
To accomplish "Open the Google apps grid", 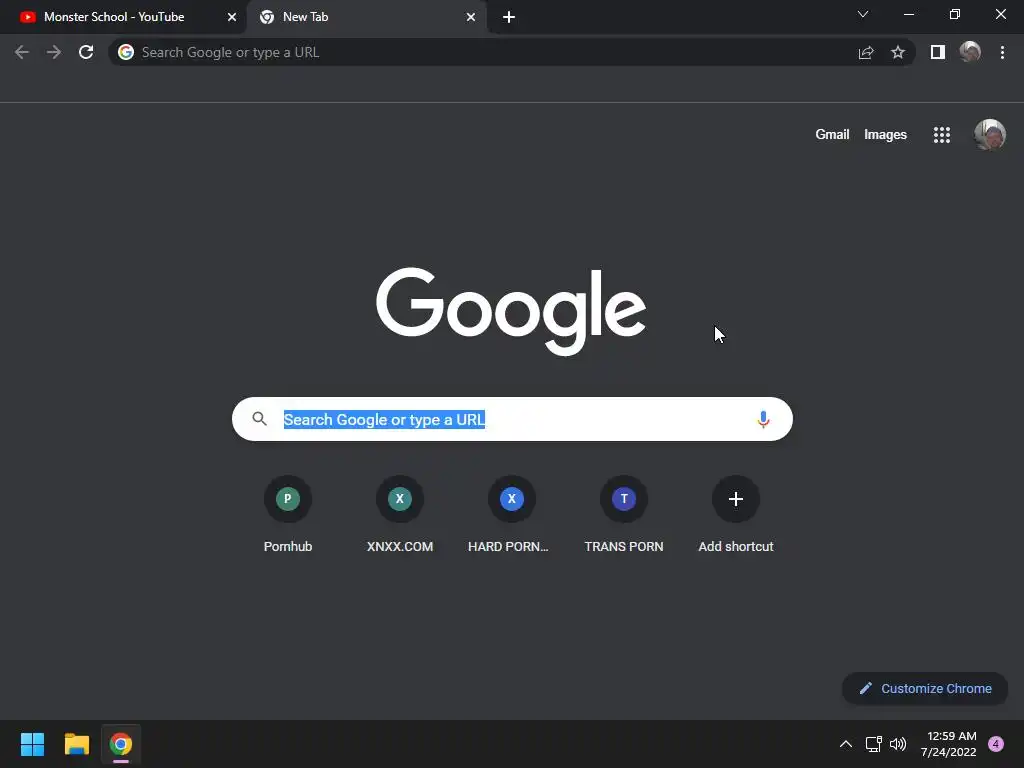I will pos(942,135).
